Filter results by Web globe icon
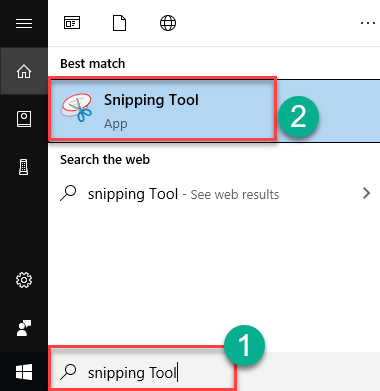Viewport: 380px width, 391px height. click(x=168, y=23)
